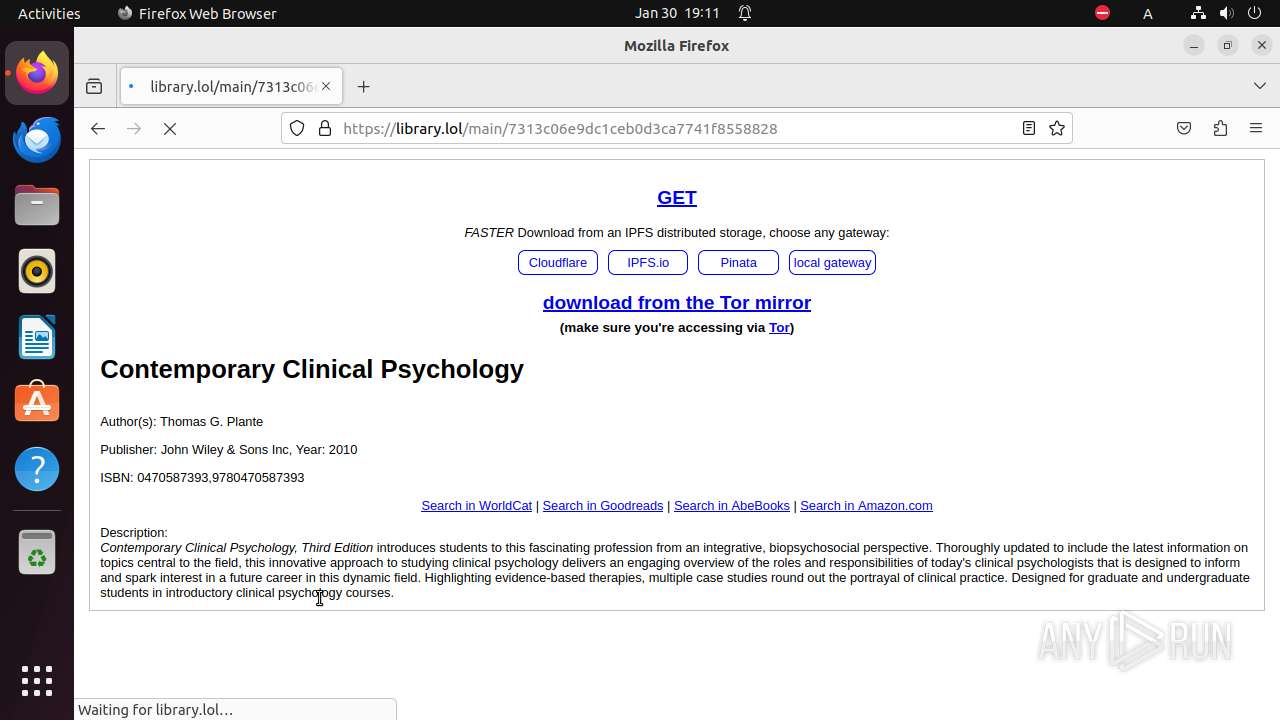Search in Amazon.com link

pyautogui.click(x=866, y=506)
